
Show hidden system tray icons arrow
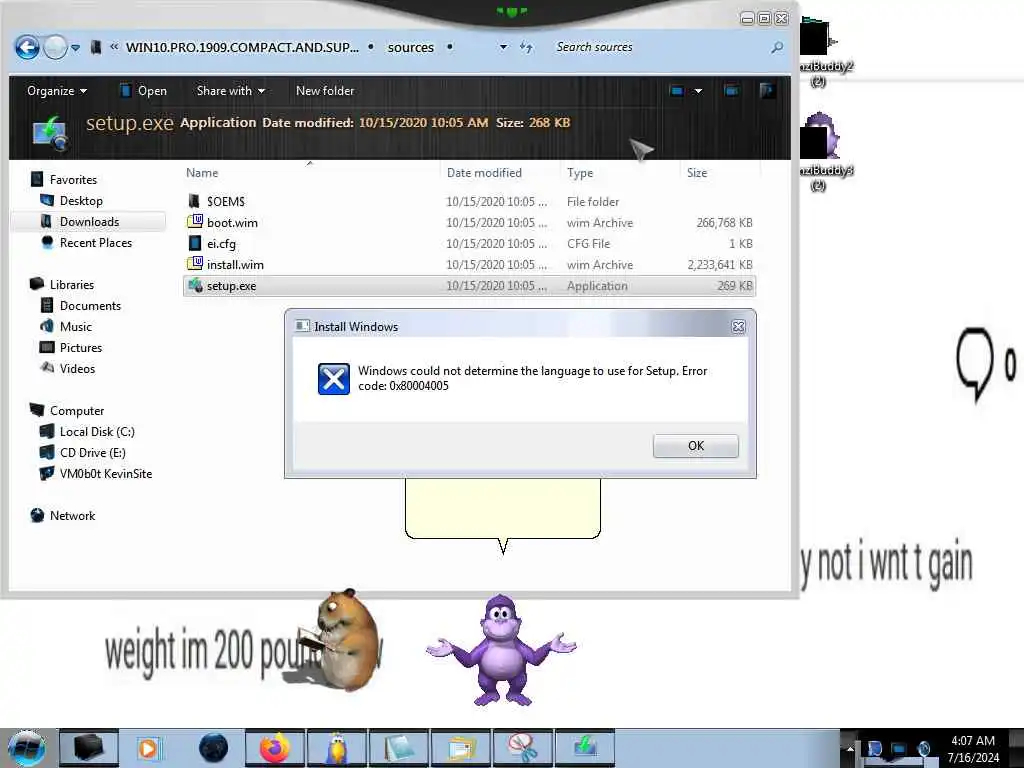(x=850, y=749)
